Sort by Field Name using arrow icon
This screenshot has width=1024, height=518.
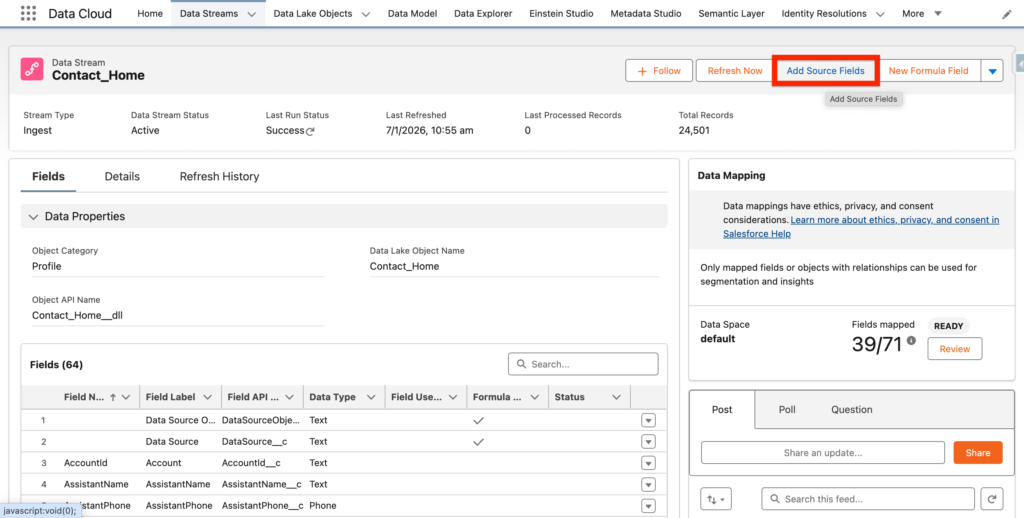click(112, 397)
